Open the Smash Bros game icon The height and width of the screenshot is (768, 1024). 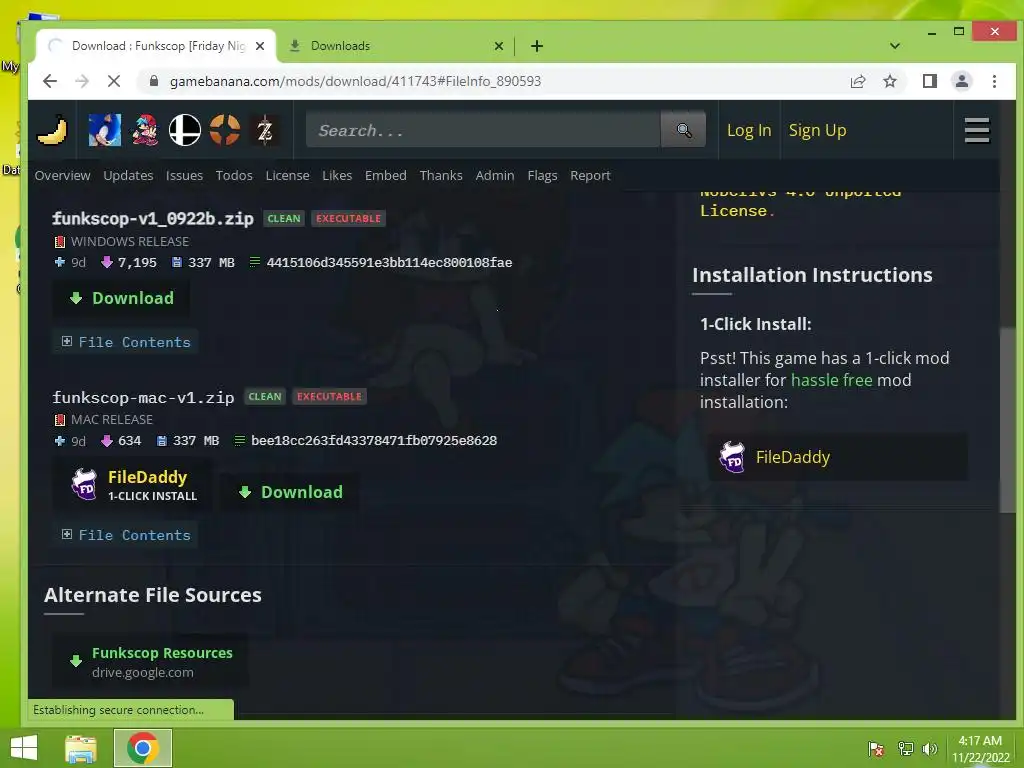185,130
